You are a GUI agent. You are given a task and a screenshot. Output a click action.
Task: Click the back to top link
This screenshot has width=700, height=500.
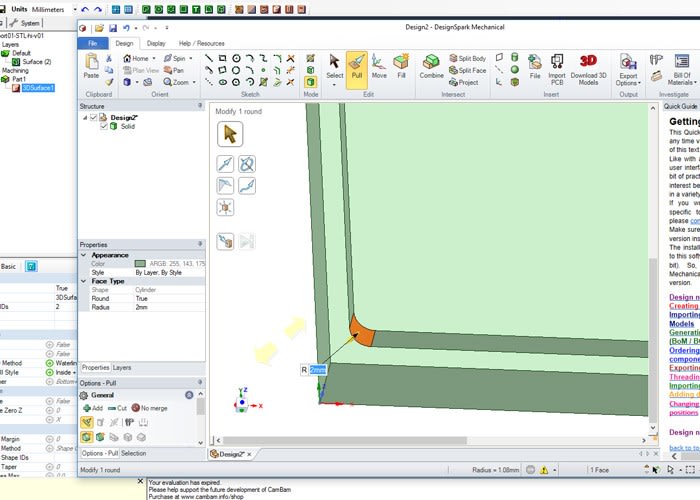tap(684, 447)
